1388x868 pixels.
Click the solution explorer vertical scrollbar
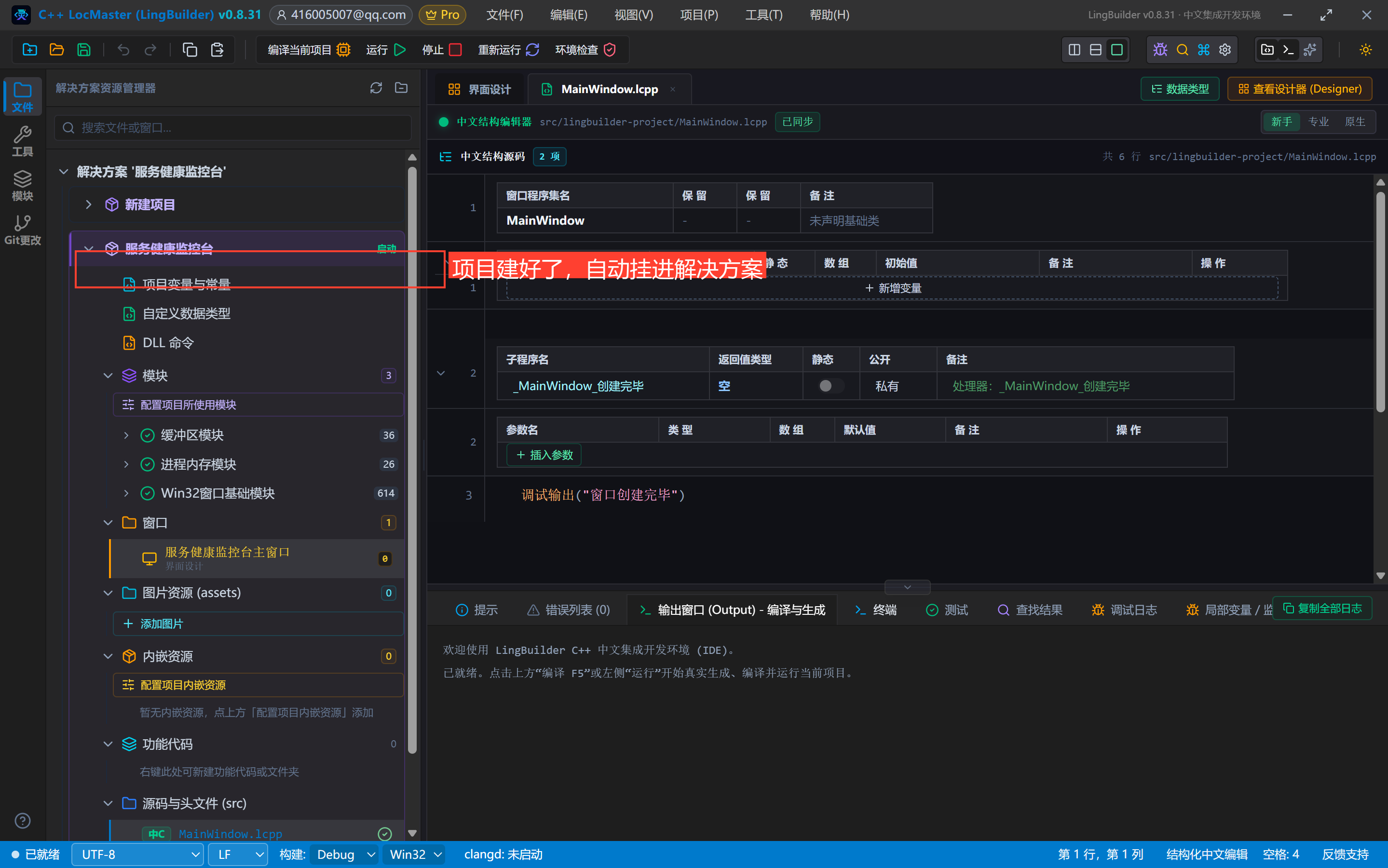tap(411, 459)
